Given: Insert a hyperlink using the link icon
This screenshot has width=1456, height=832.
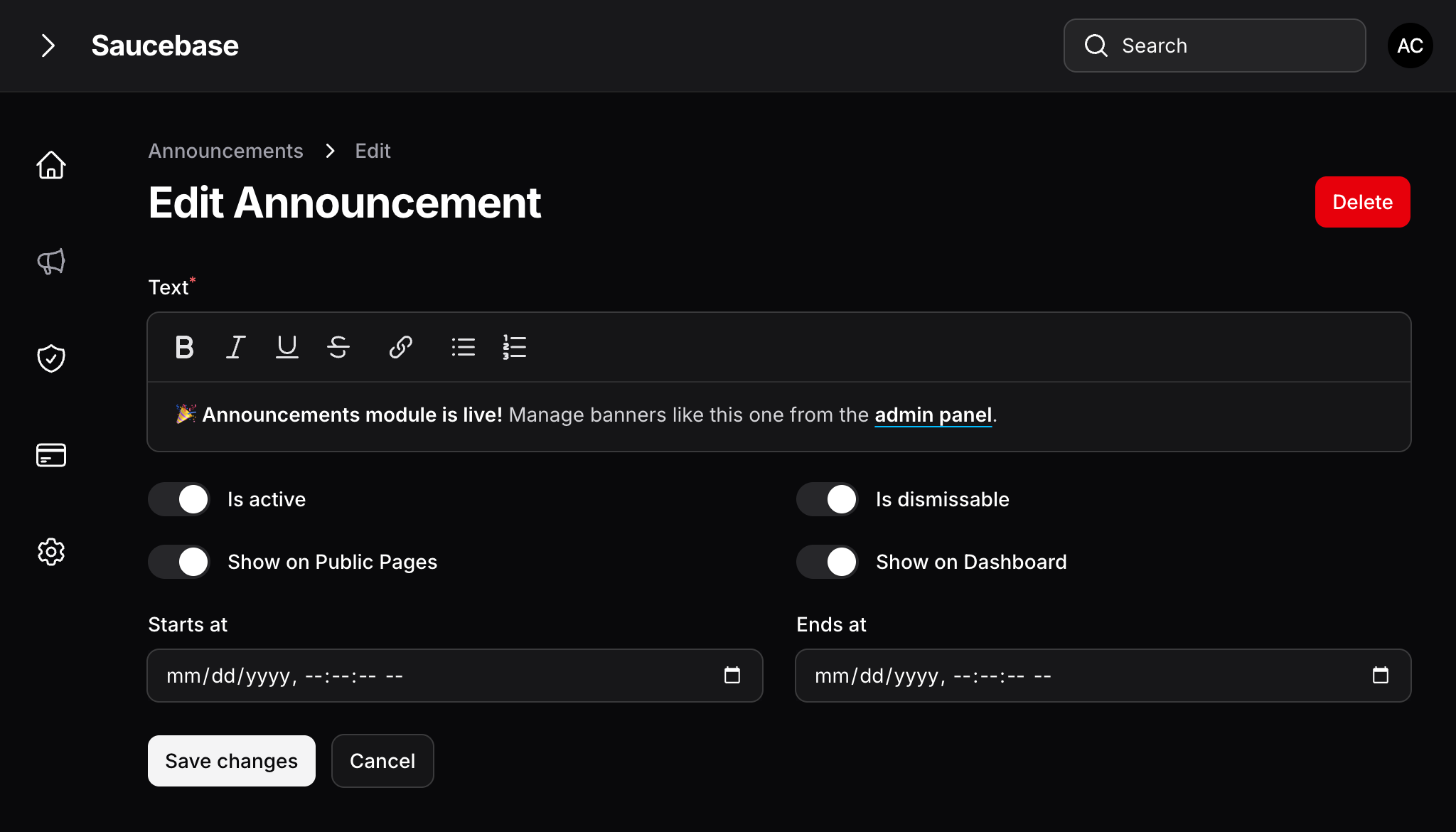Looking at the screenshot, I should (x=400, y=347).
